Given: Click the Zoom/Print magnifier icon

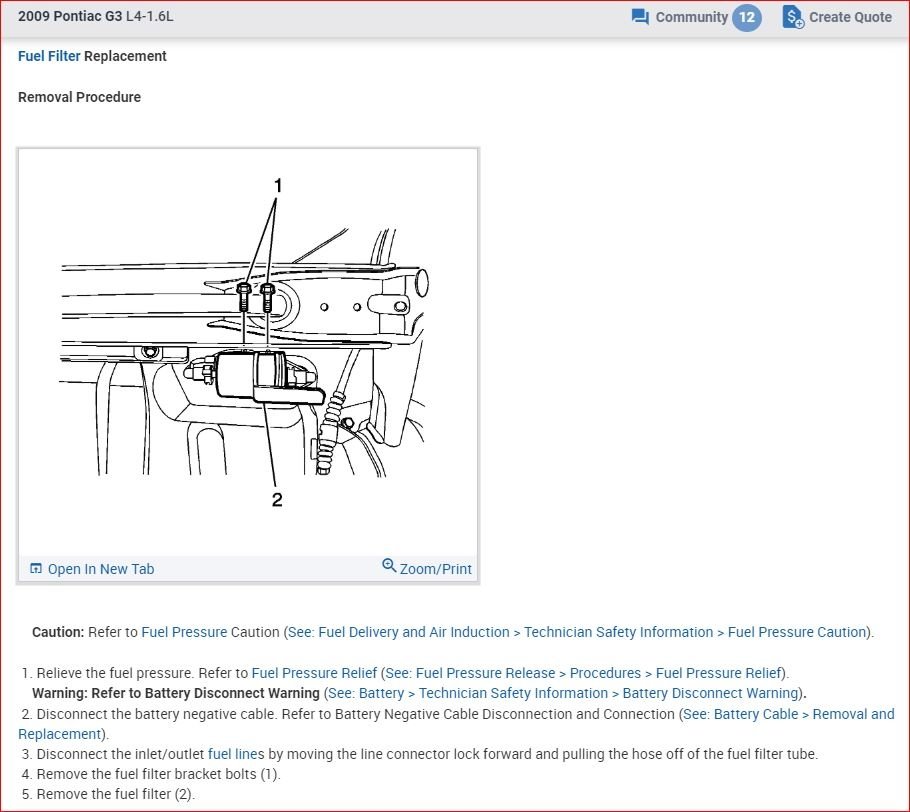Looking at the screenshot, I should (389, 565).
